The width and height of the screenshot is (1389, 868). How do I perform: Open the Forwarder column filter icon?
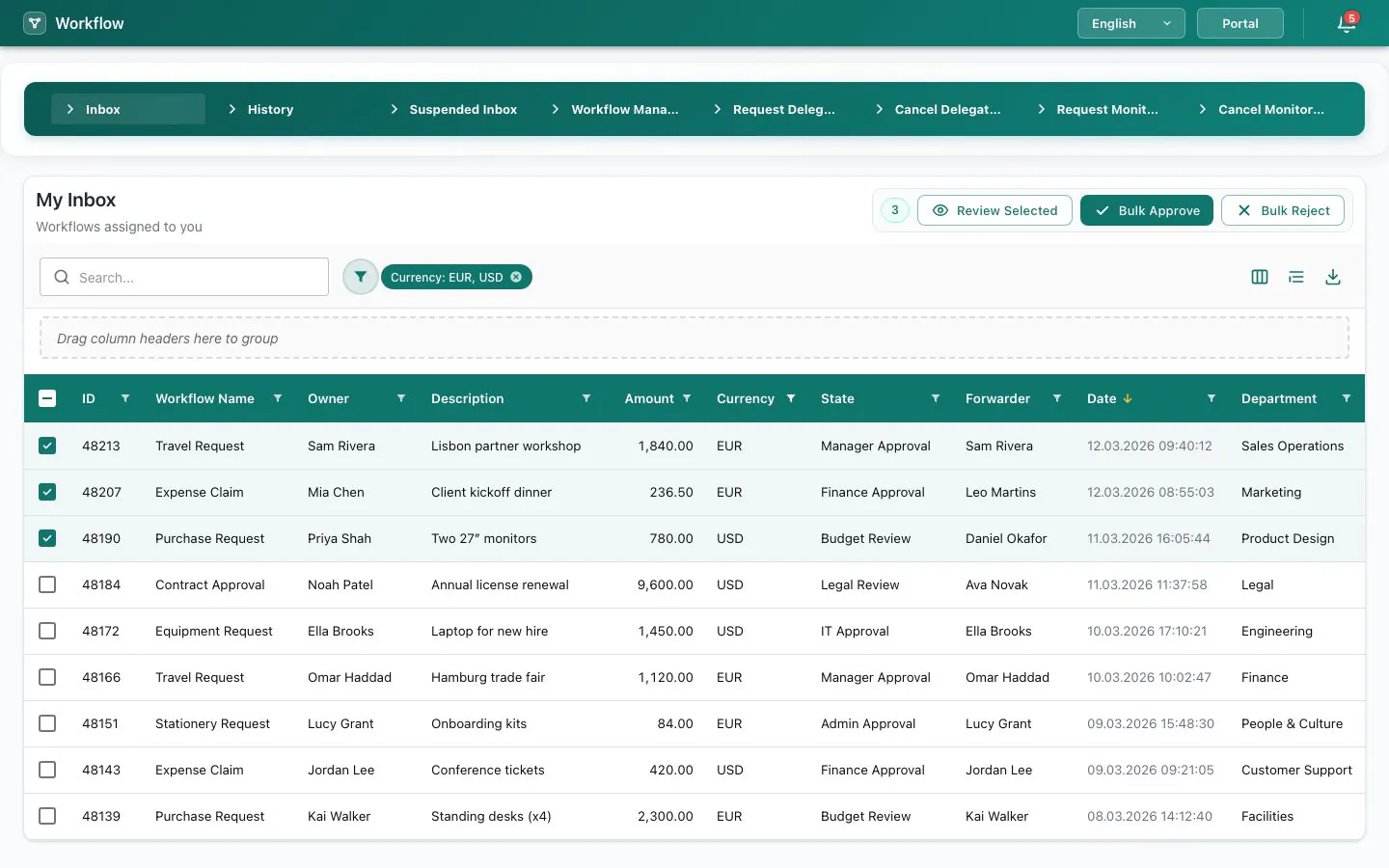pos(1057,398)
